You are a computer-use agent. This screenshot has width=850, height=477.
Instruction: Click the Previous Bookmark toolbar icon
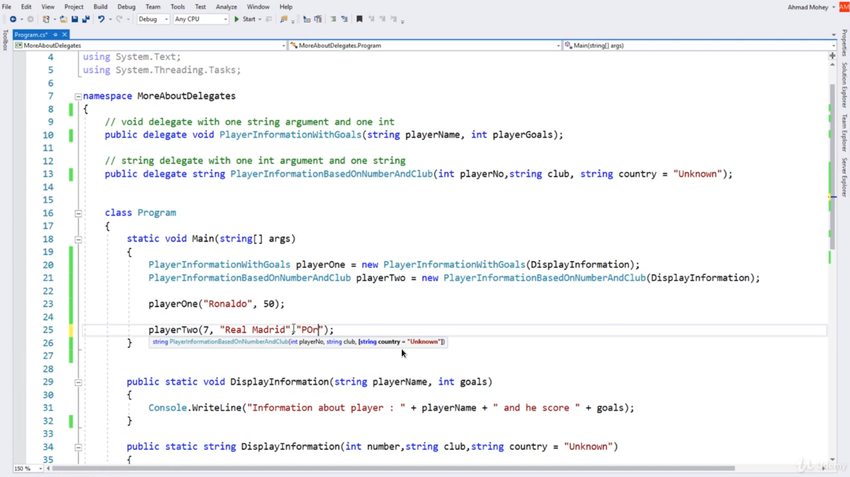[x=371, y=19]
